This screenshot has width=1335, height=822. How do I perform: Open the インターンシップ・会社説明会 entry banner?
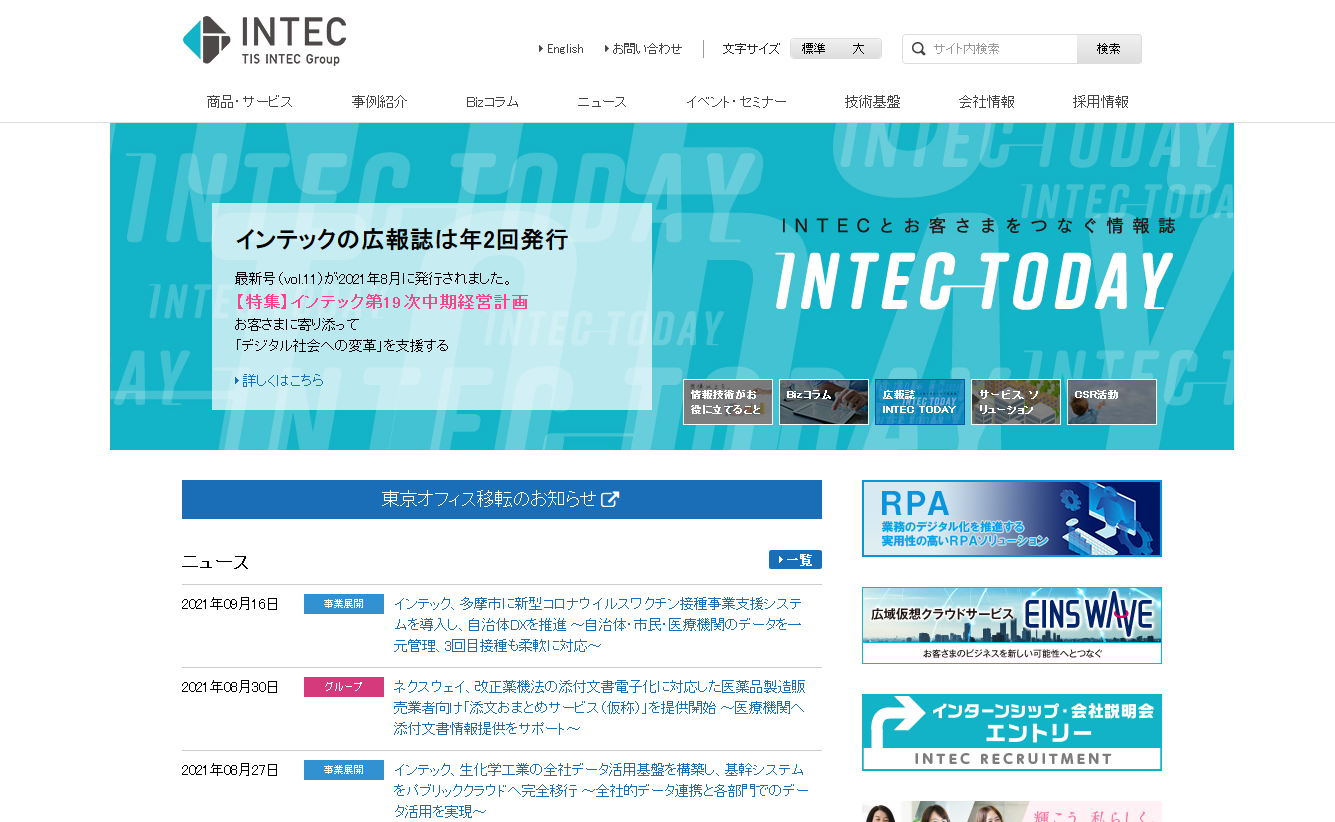point(1011,732)
